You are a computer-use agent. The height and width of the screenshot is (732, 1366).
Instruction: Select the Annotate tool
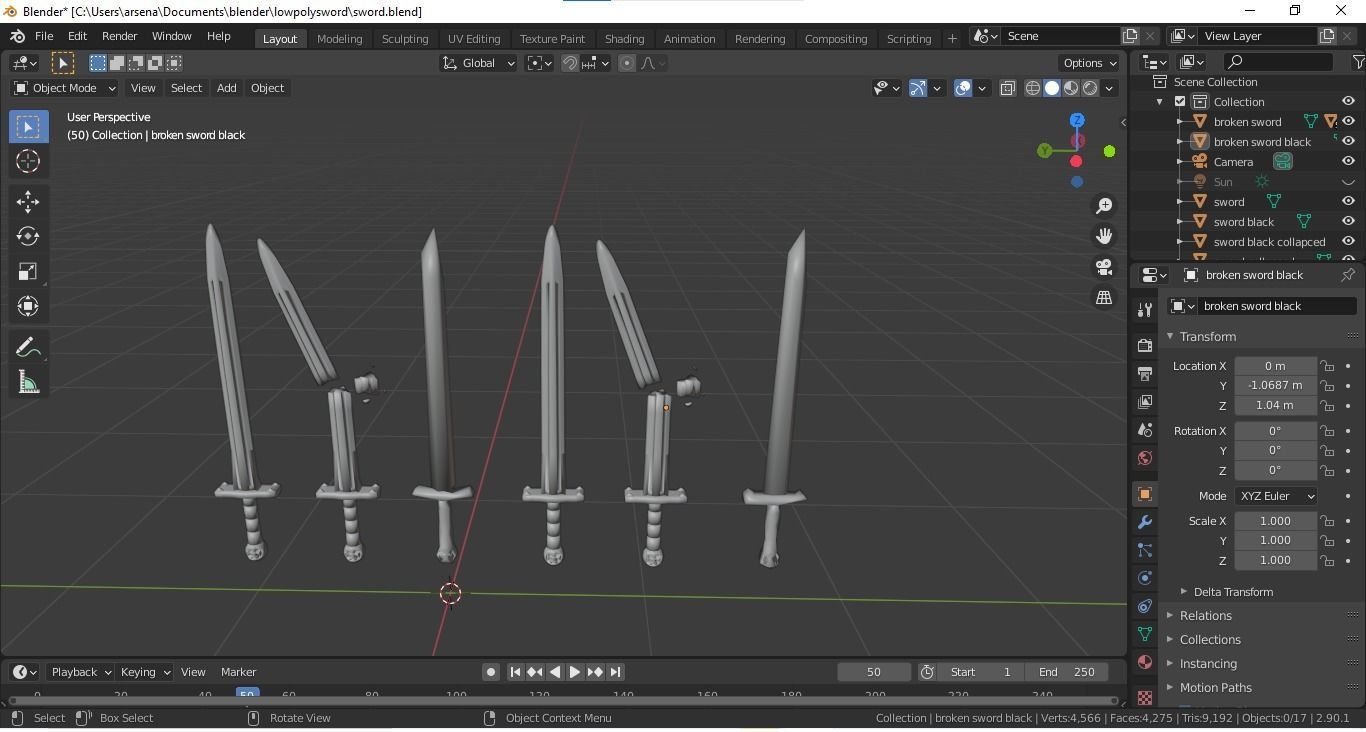[x=28, y=347]
